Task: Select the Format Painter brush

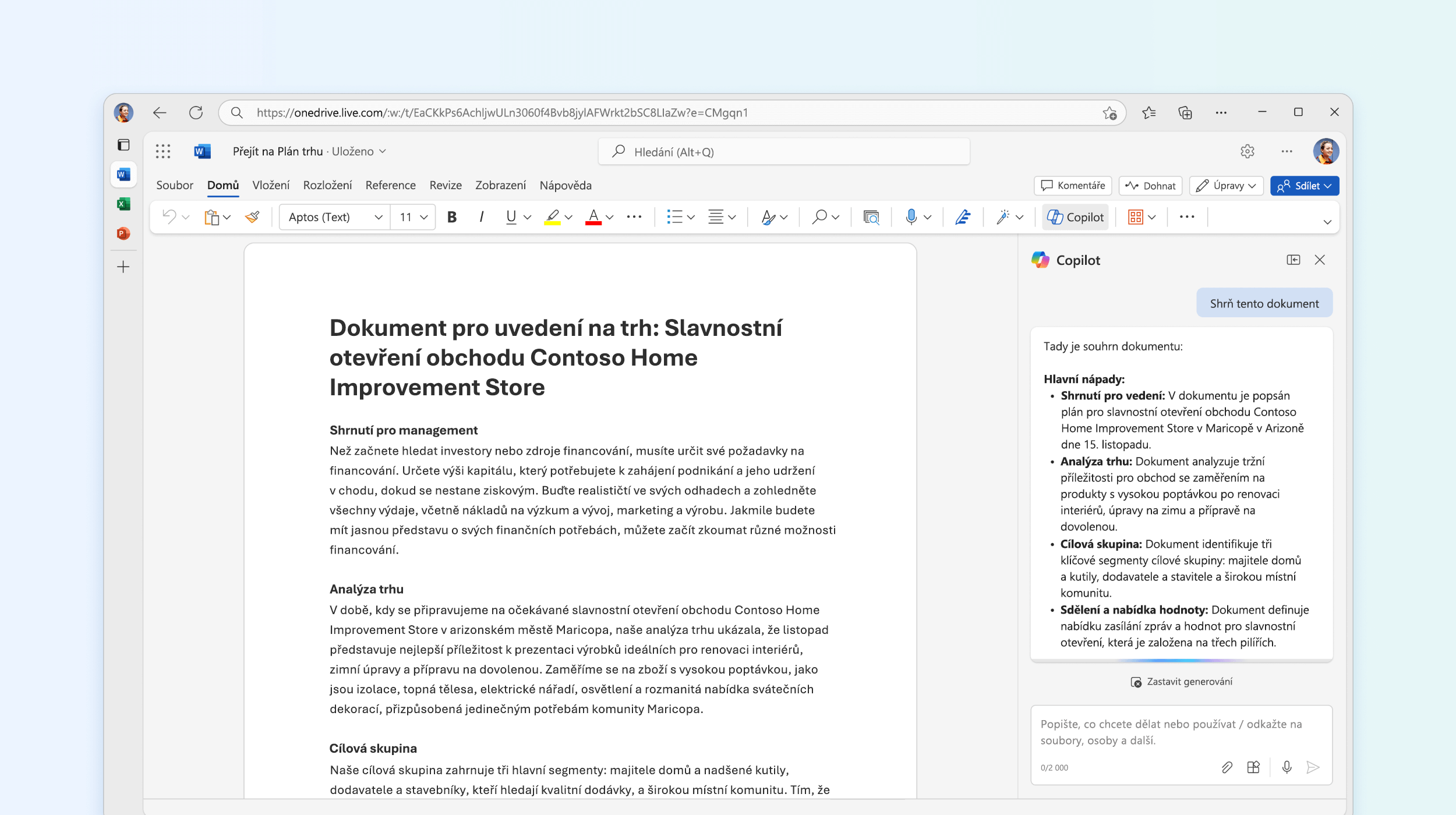Action: click(252, 217)
